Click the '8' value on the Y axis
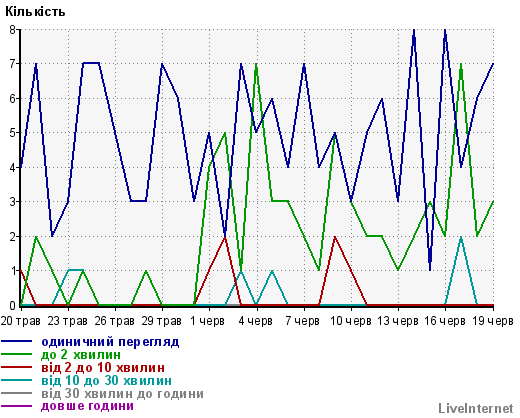 [12, 30]
